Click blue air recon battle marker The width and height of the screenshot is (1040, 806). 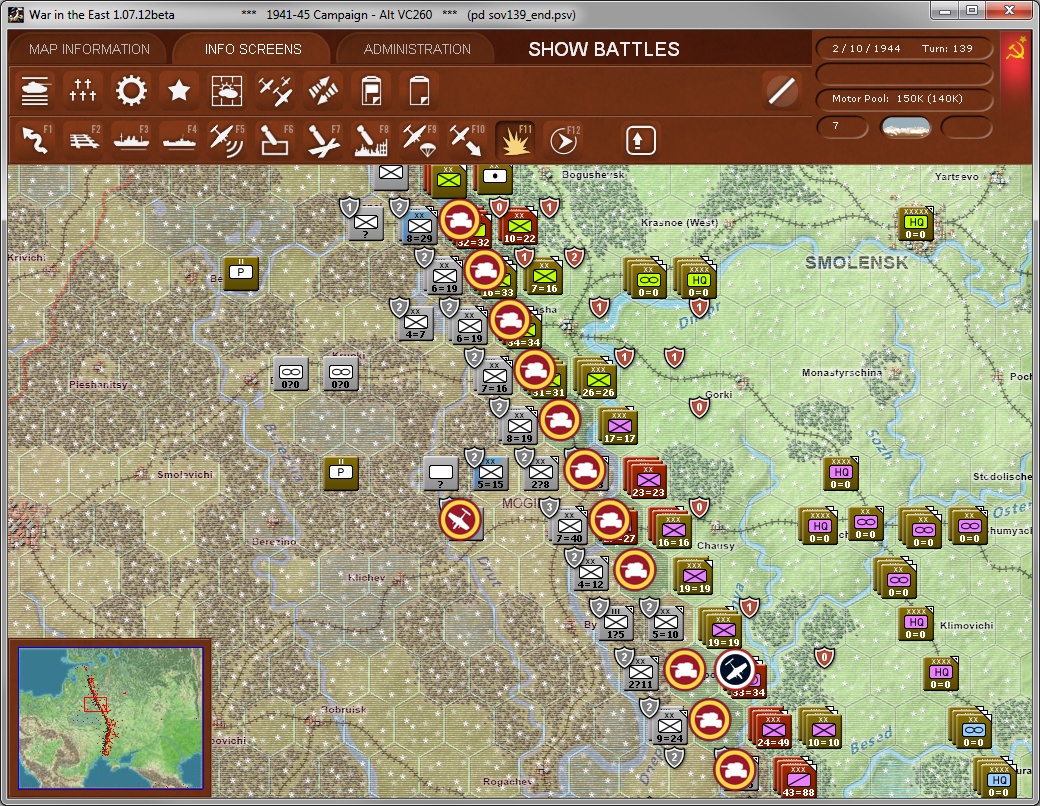735,669
